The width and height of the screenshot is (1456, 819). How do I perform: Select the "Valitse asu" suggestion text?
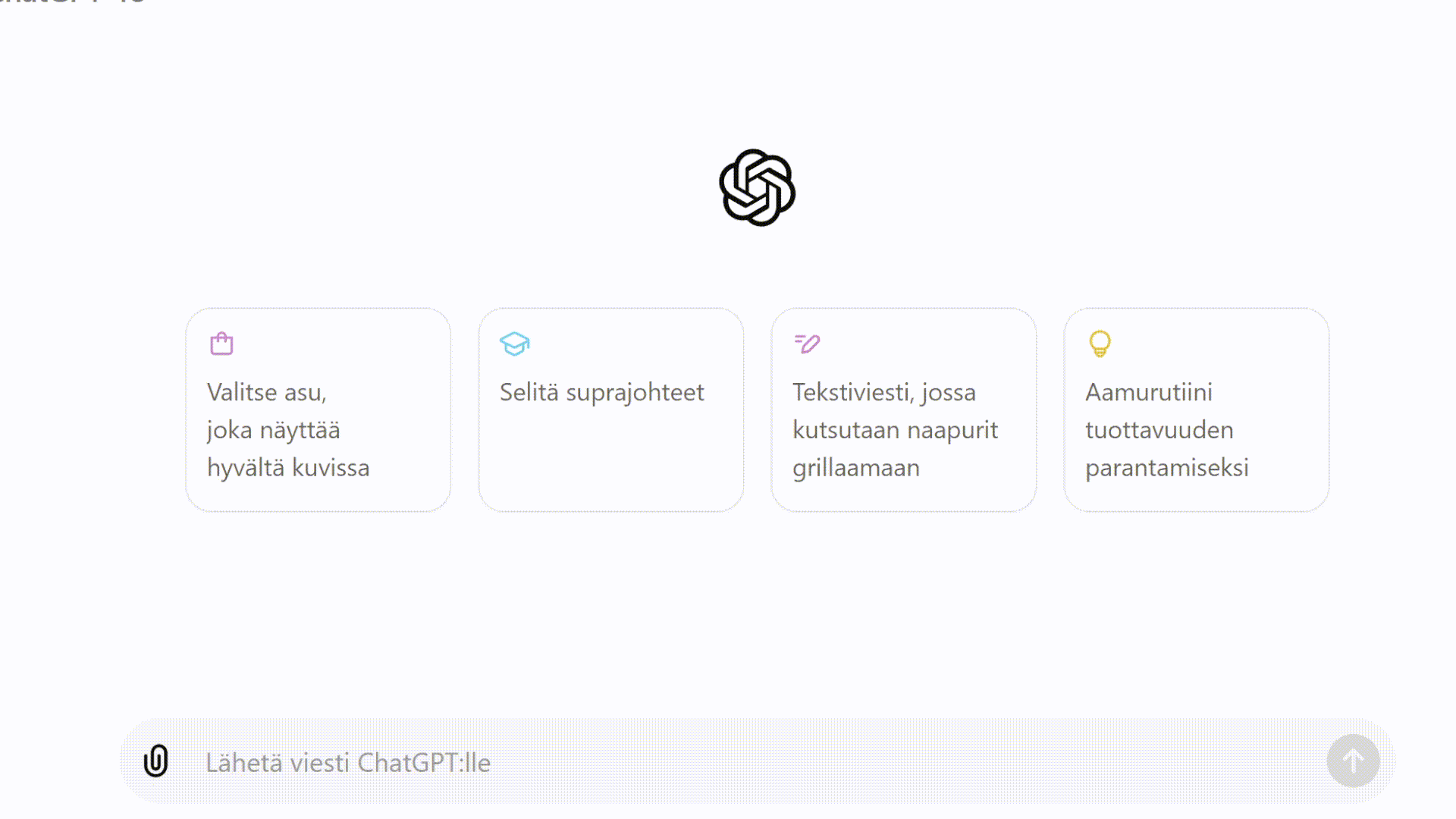pyautogui.click(x=266, y=392)
